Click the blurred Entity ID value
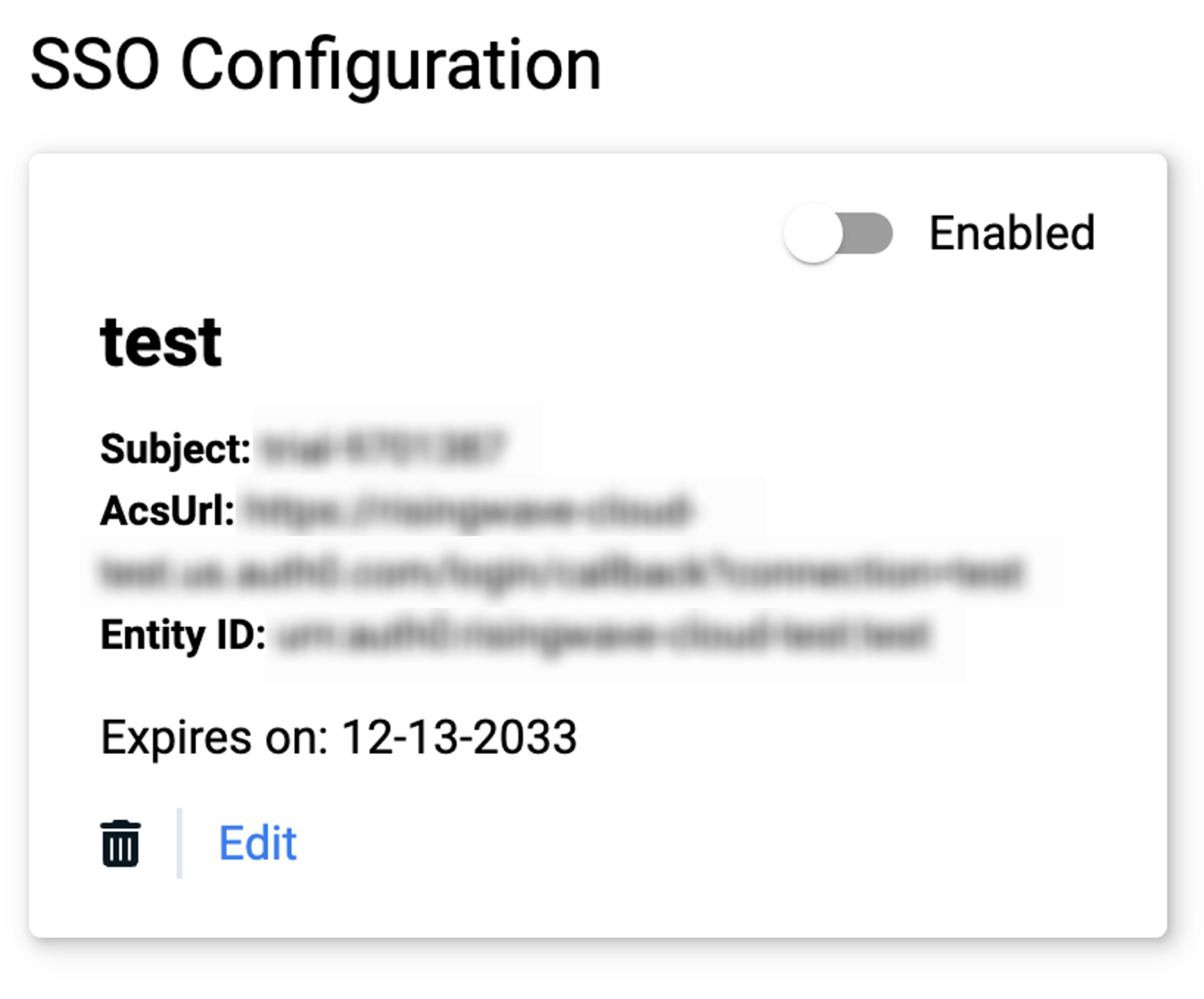Image resolution: width=1204 pixels, height=999 pixels. point(603,634)
